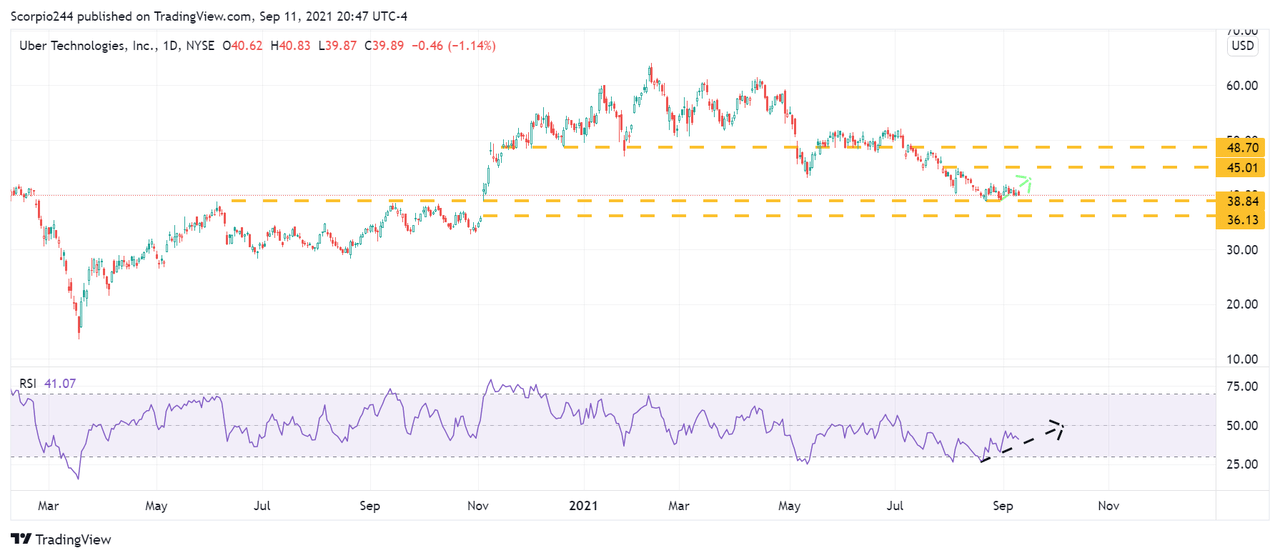The width and height of the screenshot is (1280, 558).
Task: Click the Nov label at far right of axis
Action: 1108,506
